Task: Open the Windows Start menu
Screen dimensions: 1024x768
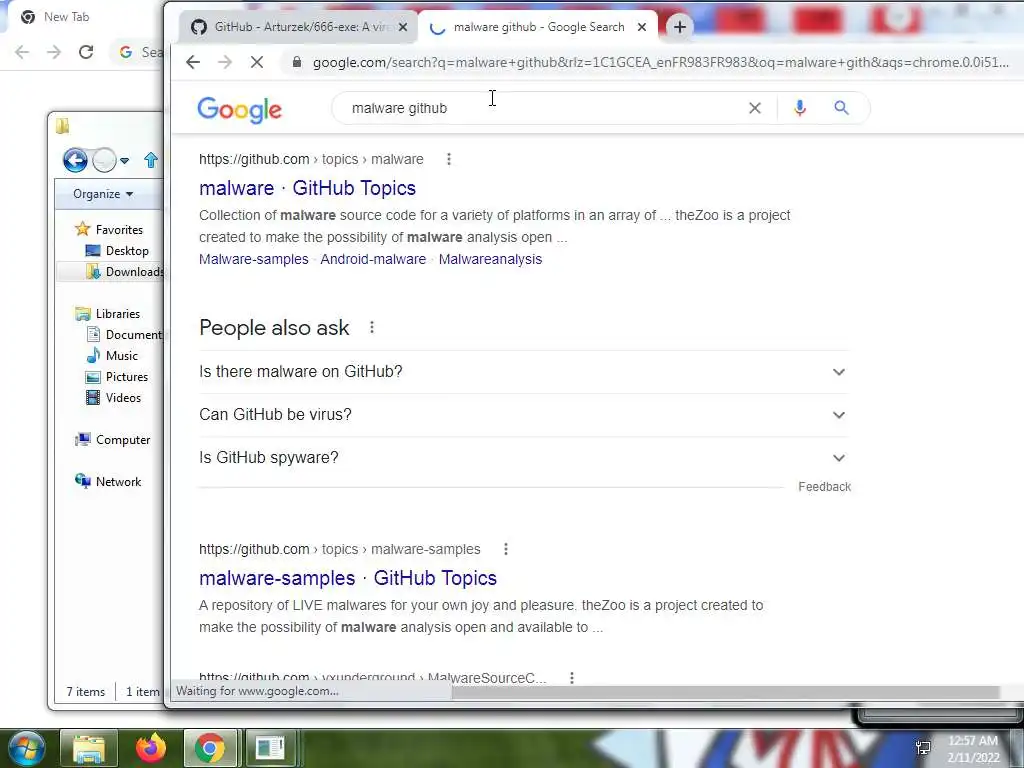Action: point(25,748)
